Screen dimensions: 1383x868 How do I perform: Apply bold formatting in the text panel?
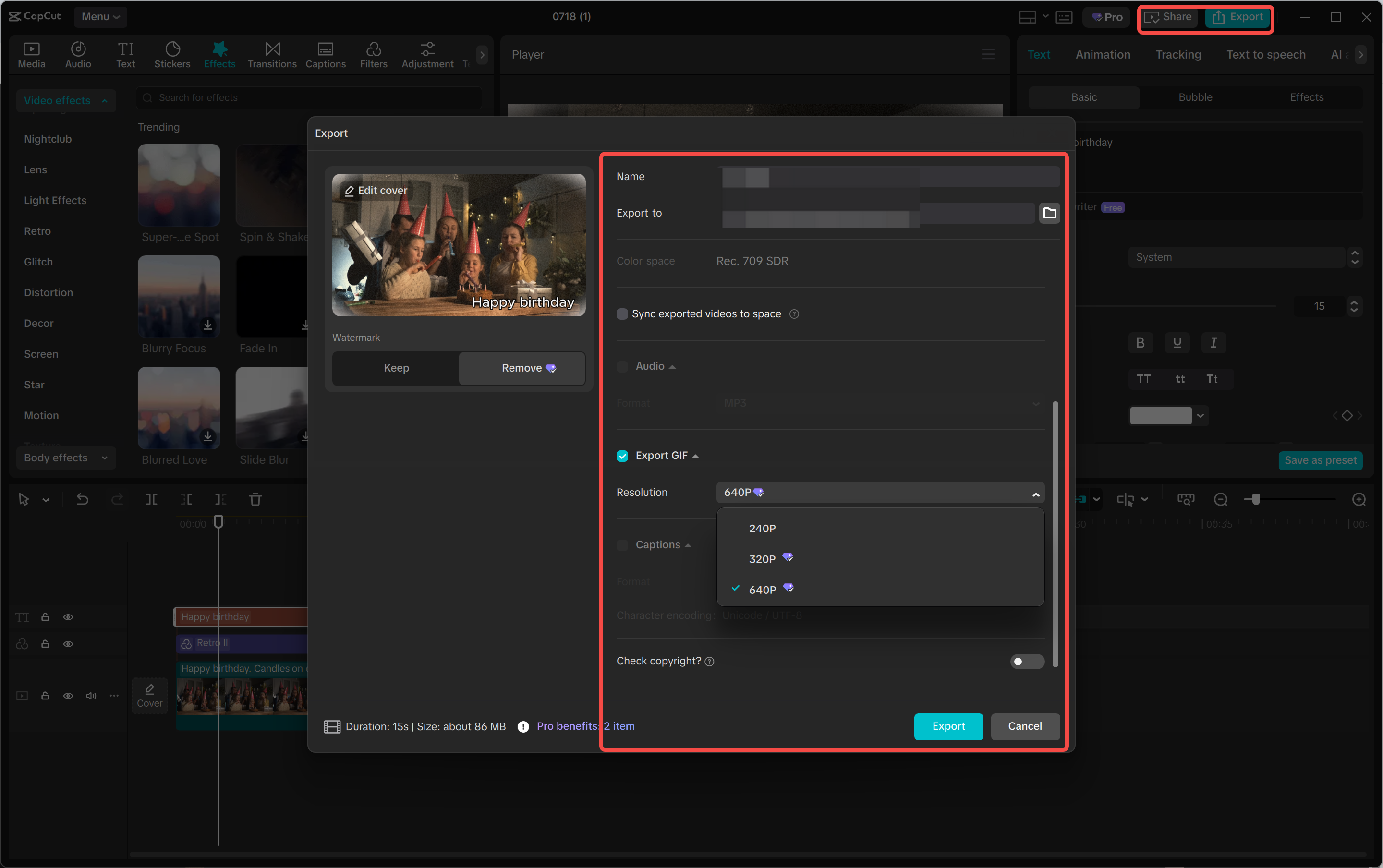[1140, 343]
